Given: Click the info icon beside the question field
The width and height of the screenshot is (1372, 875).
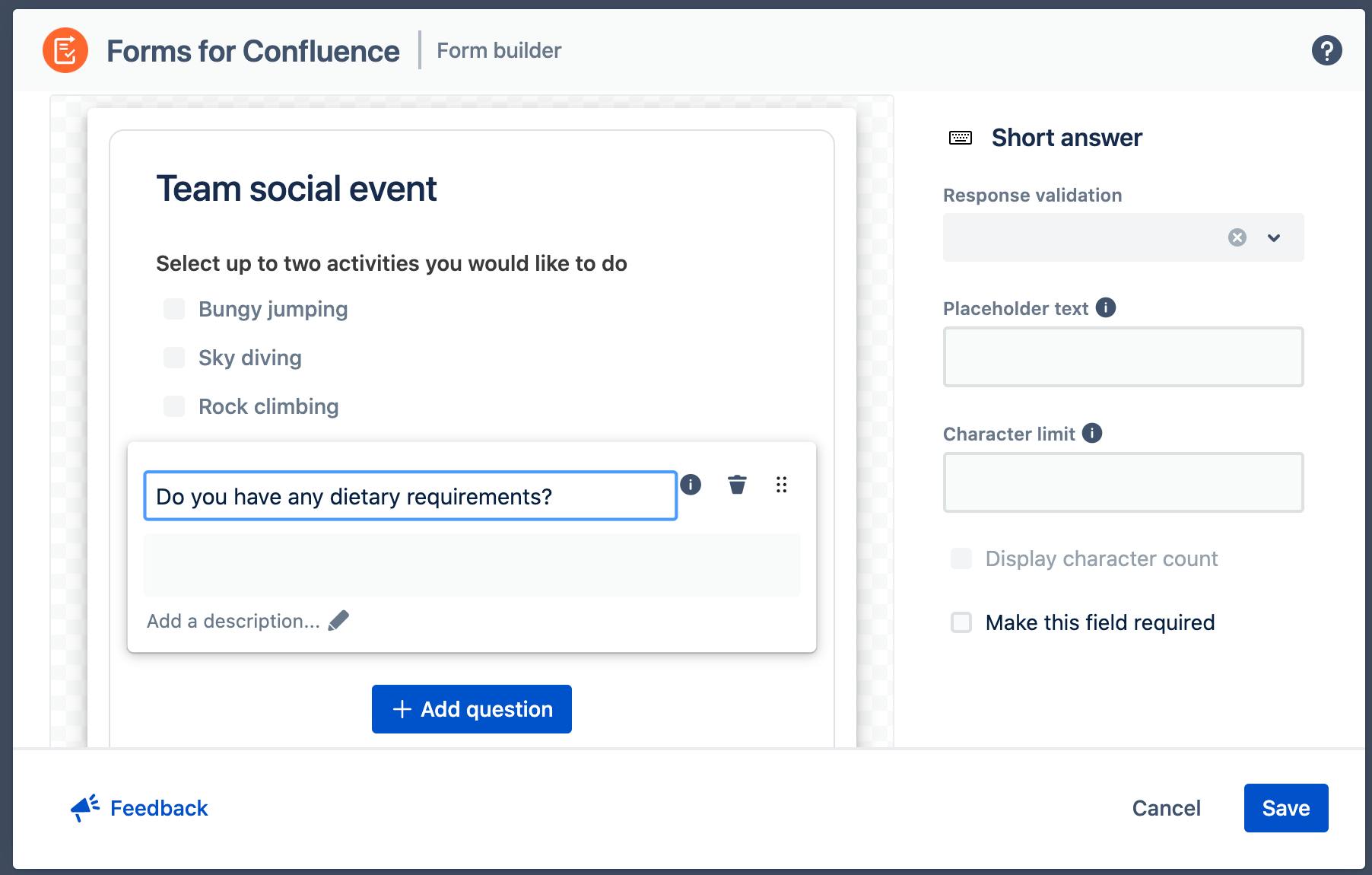Looking at the screenshot, I should click(692, 485).
